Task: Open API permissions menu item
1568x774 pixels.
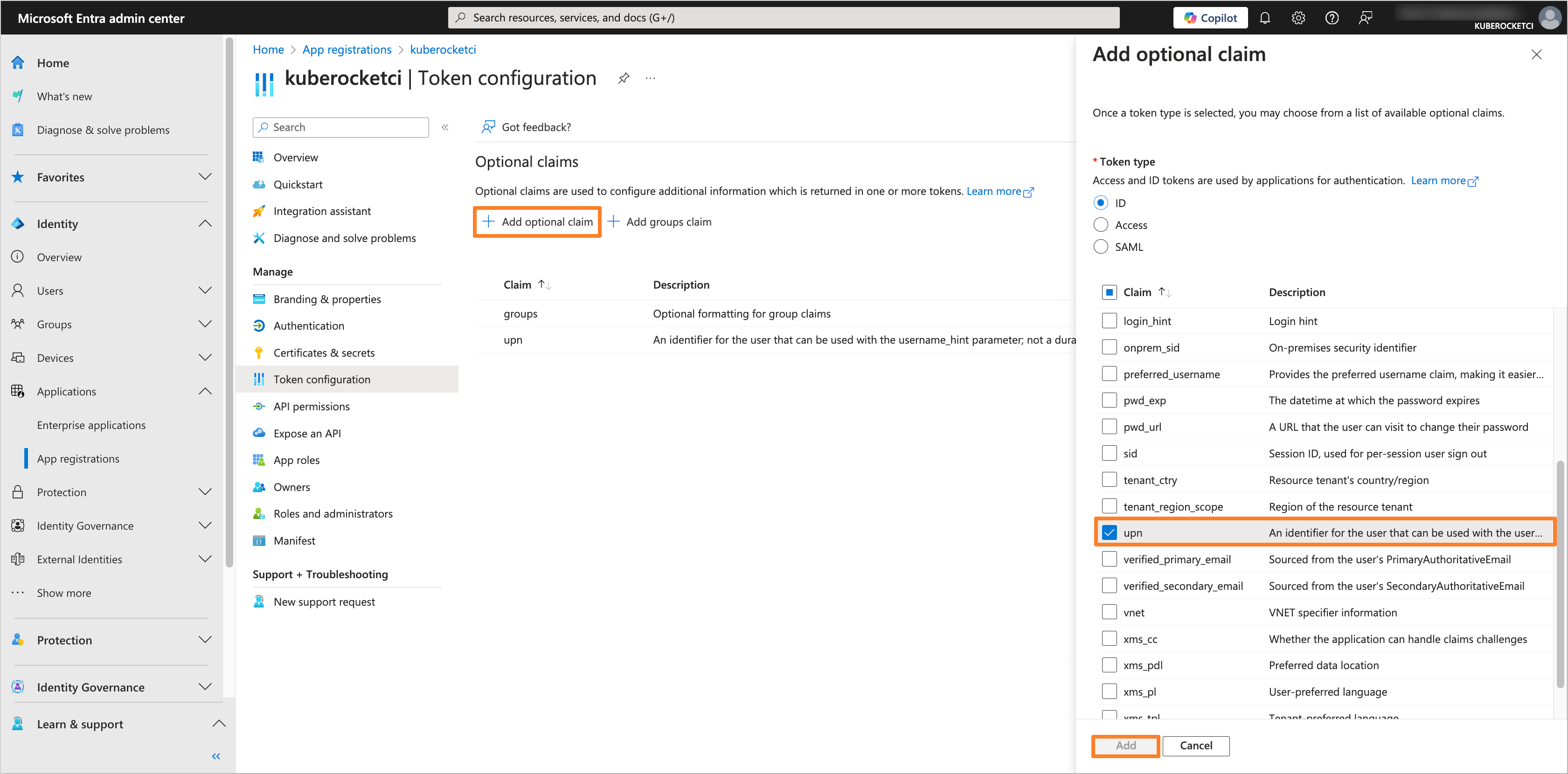Action: pyautogui.click(x=311, y=407)
